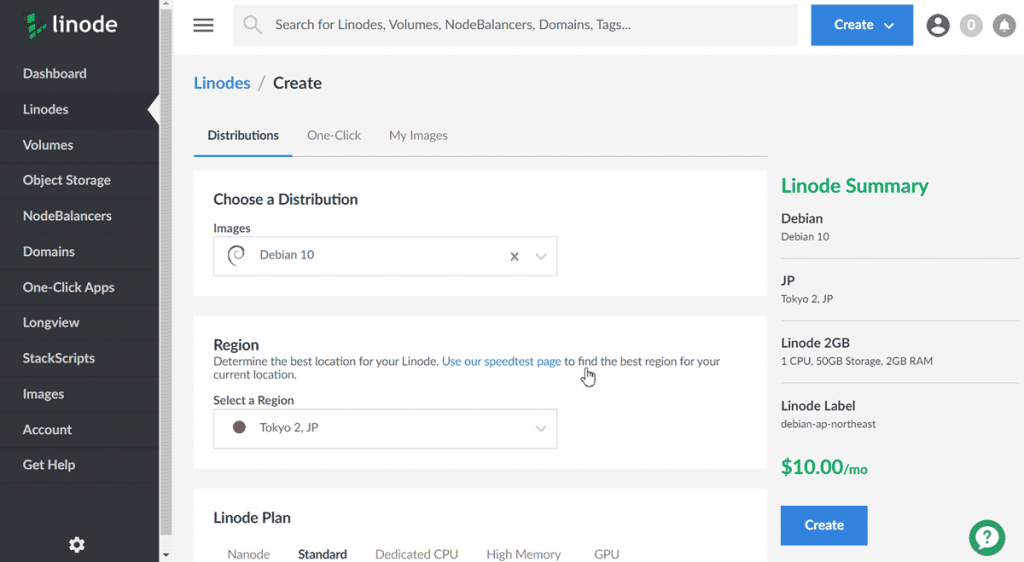
Task: Open the Create dropdown in top bar
Action: coord(861,25)
